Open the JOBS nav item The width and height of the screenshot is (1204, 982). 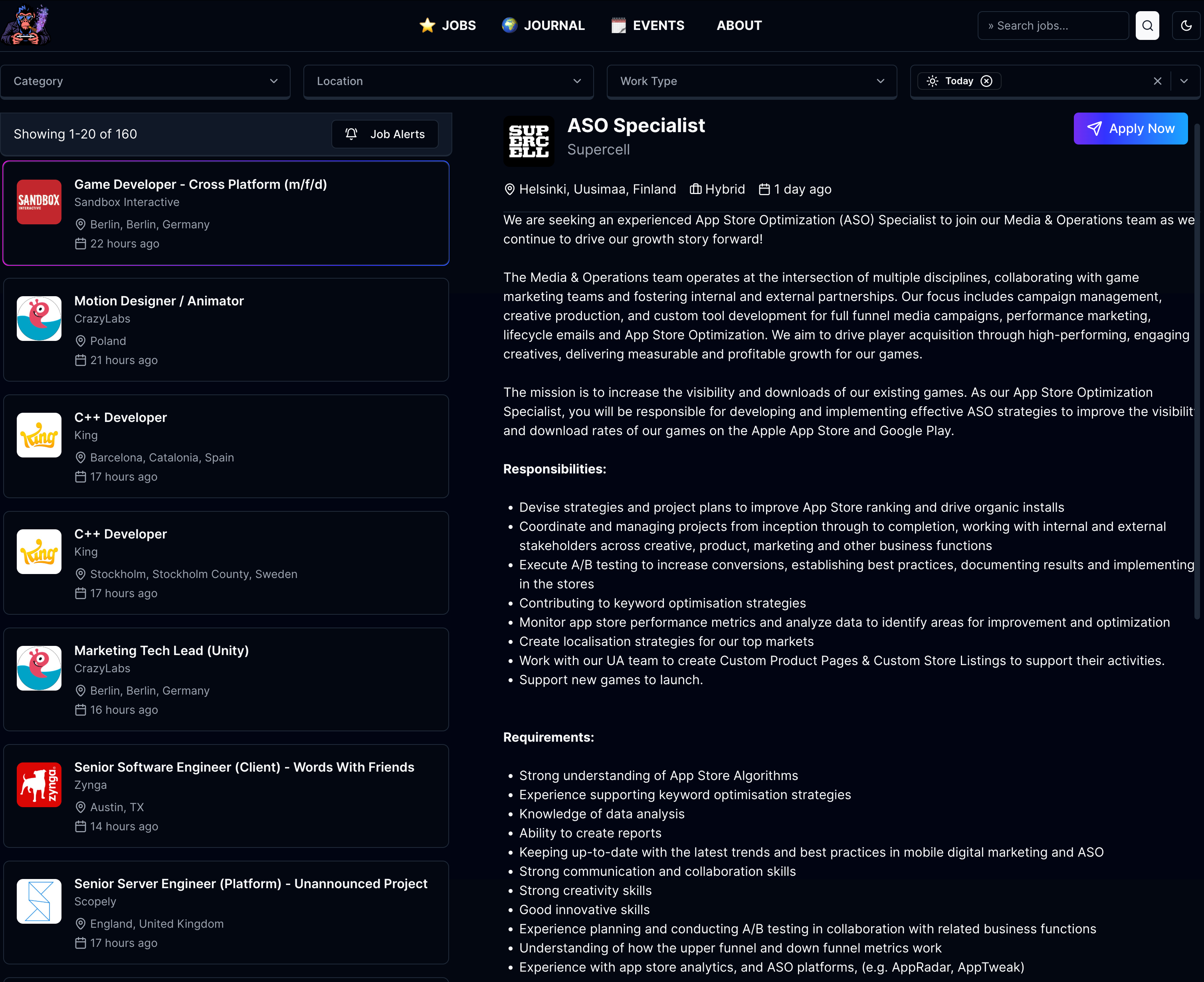(x=448, y=26)
